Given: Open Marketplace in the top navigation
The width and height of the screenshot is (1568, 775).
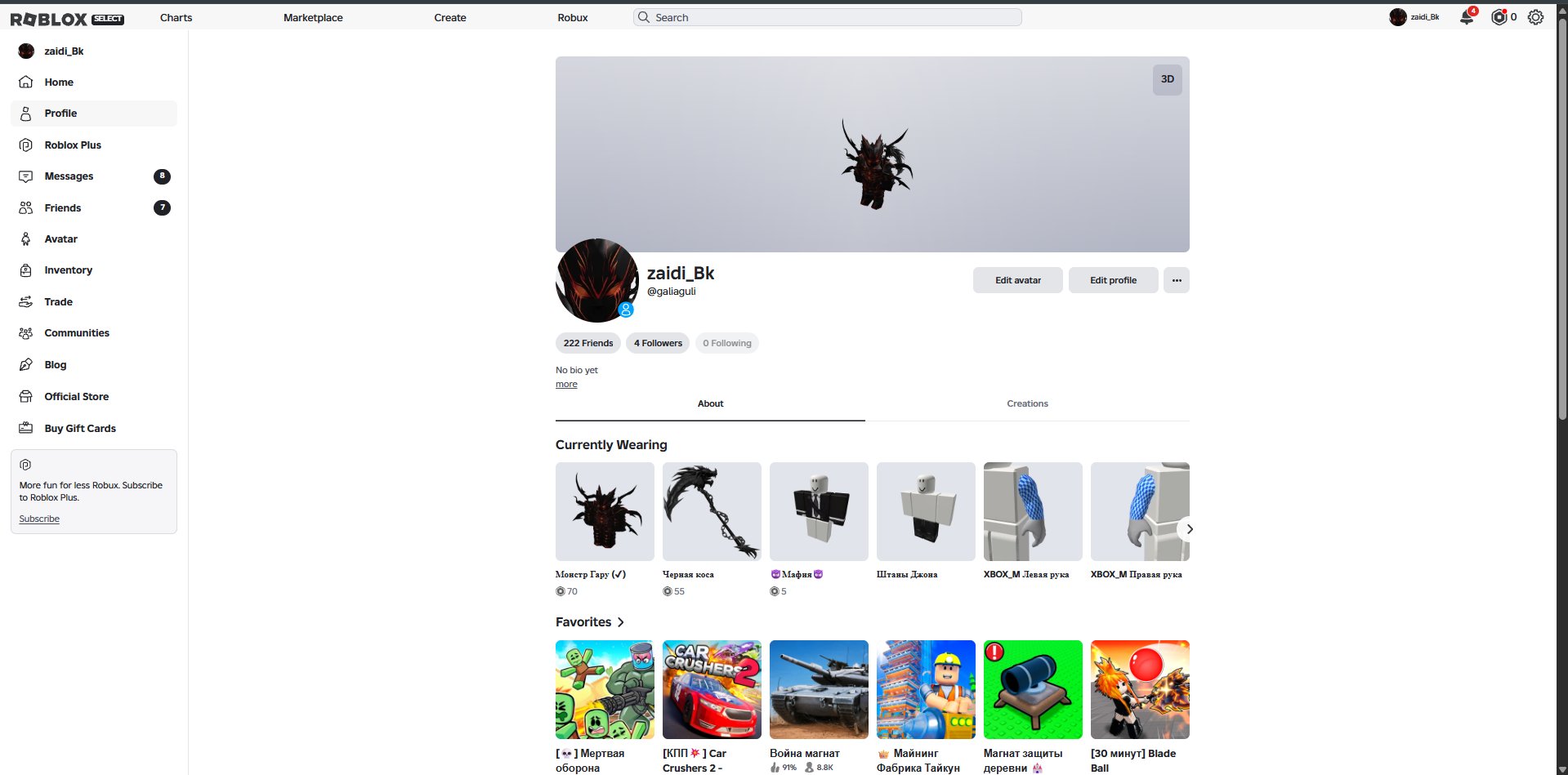Looking at the screenshot, I should [313, 17].
